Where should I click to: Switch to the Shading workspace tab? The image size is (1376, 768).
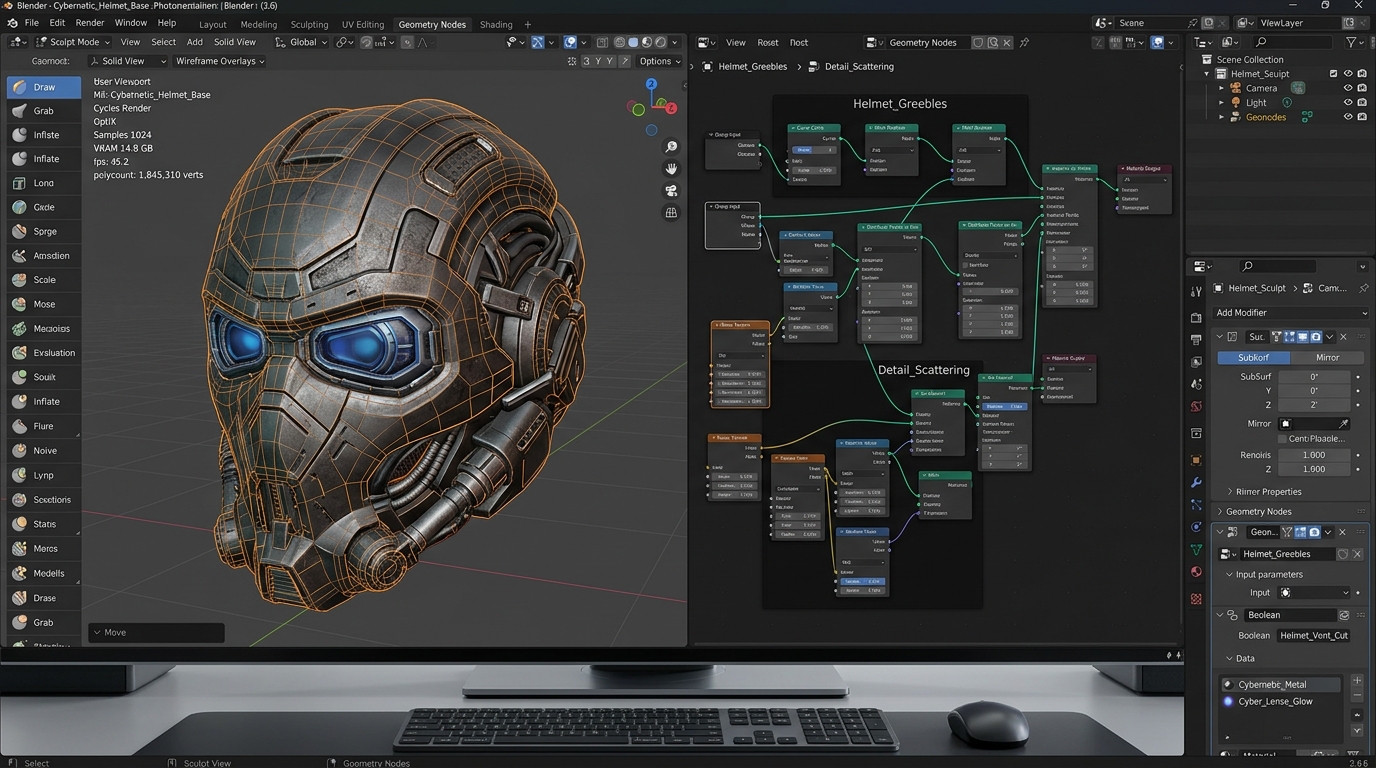496,24
